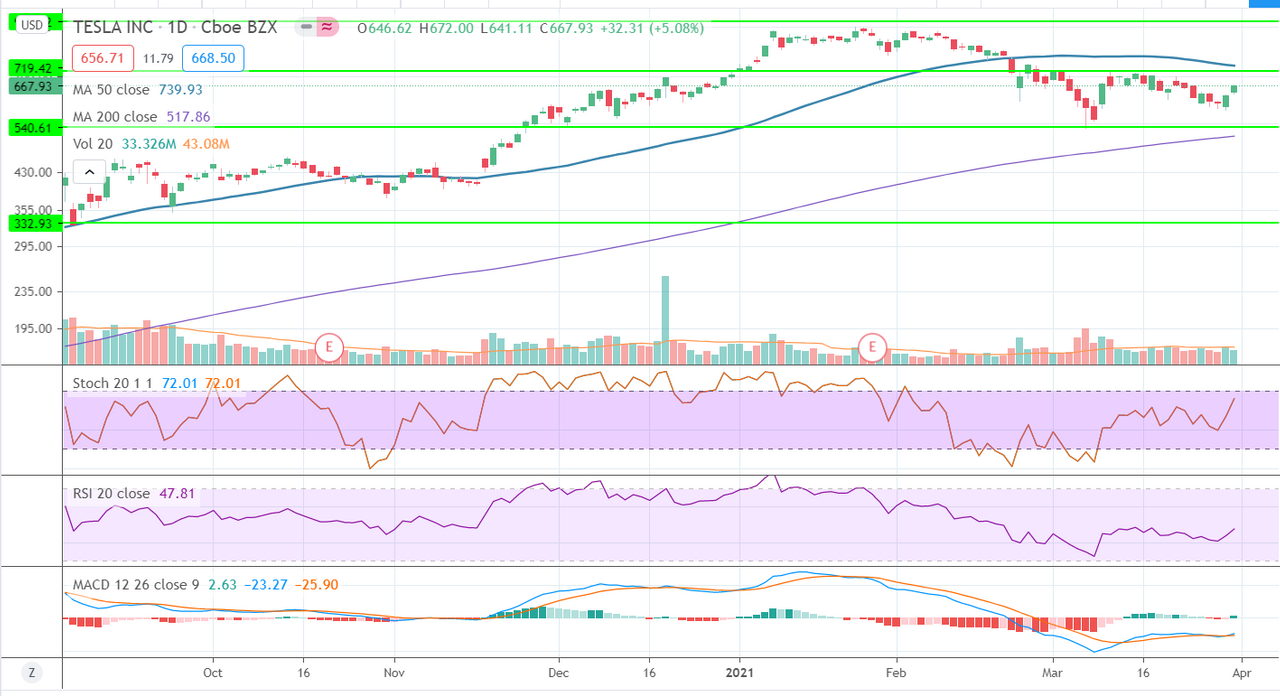Click the Apr date on time axis
The height and width of the screenshot is (696, 1280).
[1240, 675]
